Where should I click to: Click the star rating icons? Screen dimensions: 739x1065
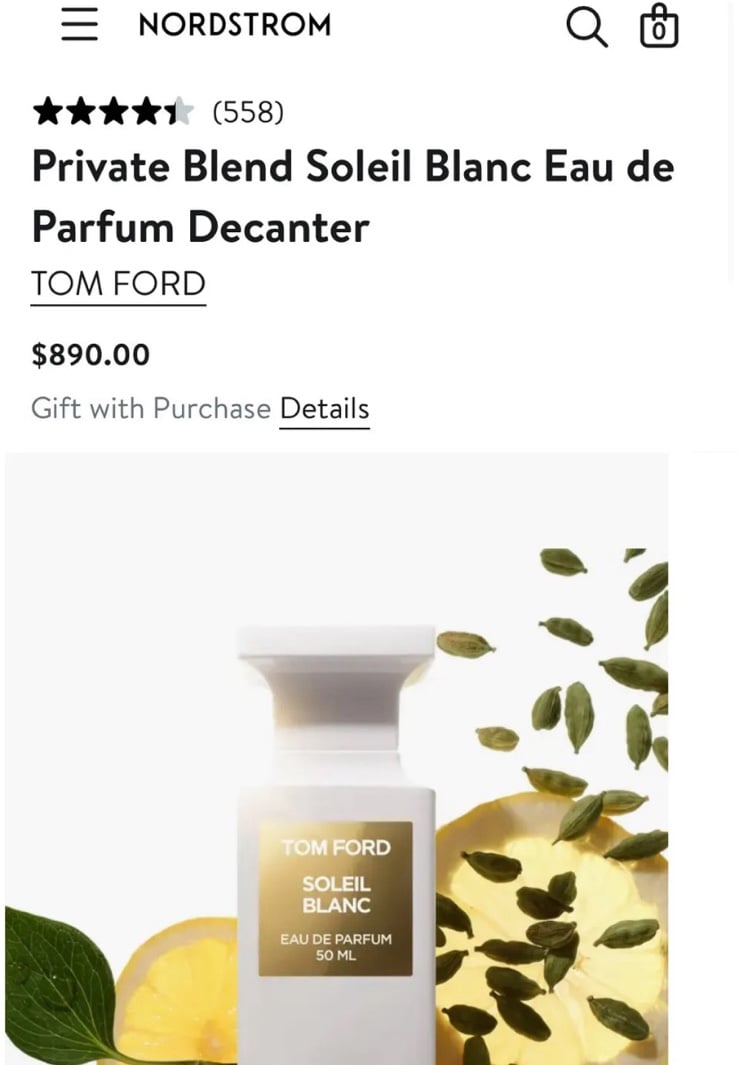[x=113, y=111]
